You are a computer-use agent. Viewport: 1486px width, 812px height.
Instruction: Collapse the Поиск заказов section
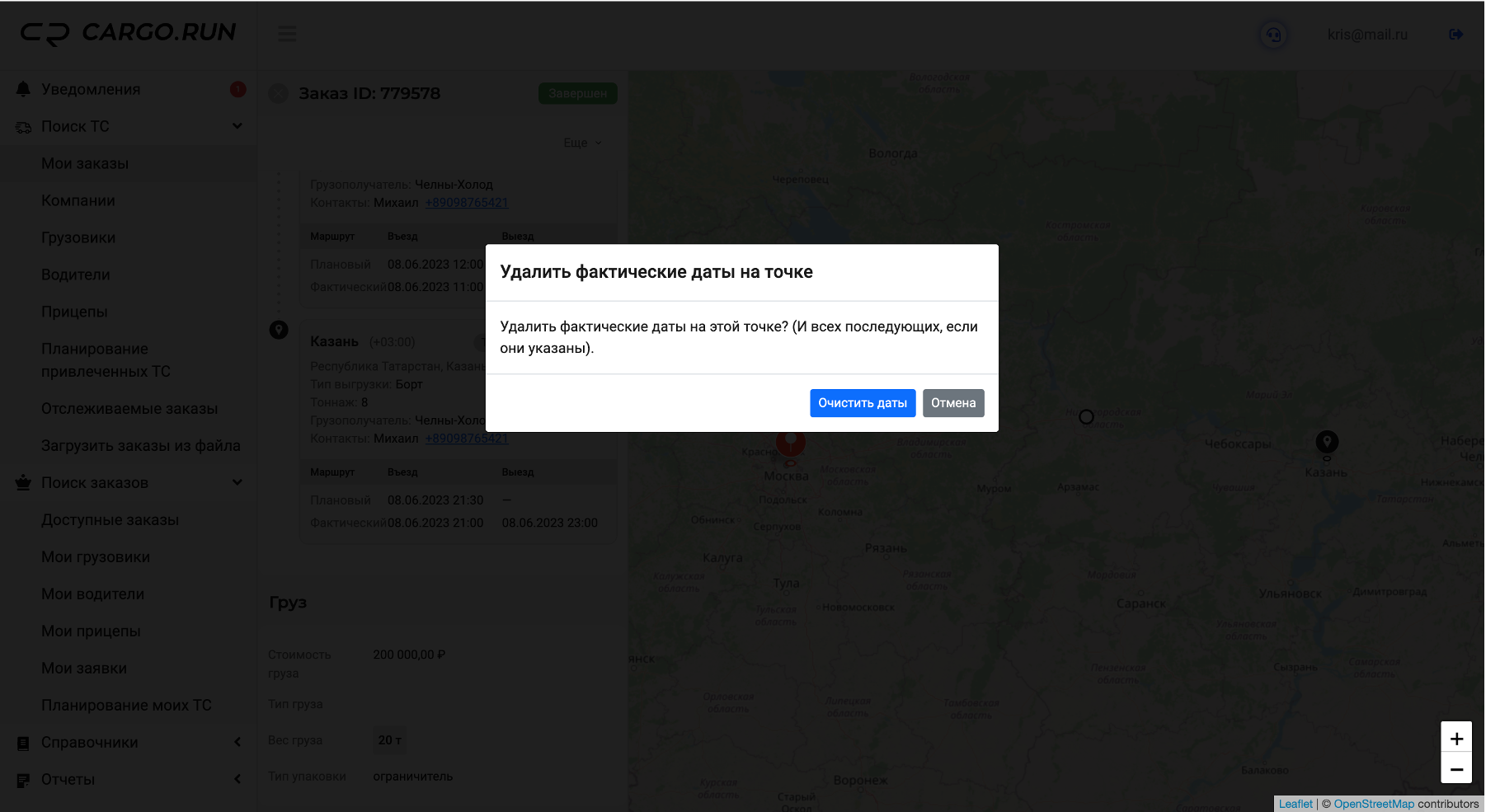point(237,482)
